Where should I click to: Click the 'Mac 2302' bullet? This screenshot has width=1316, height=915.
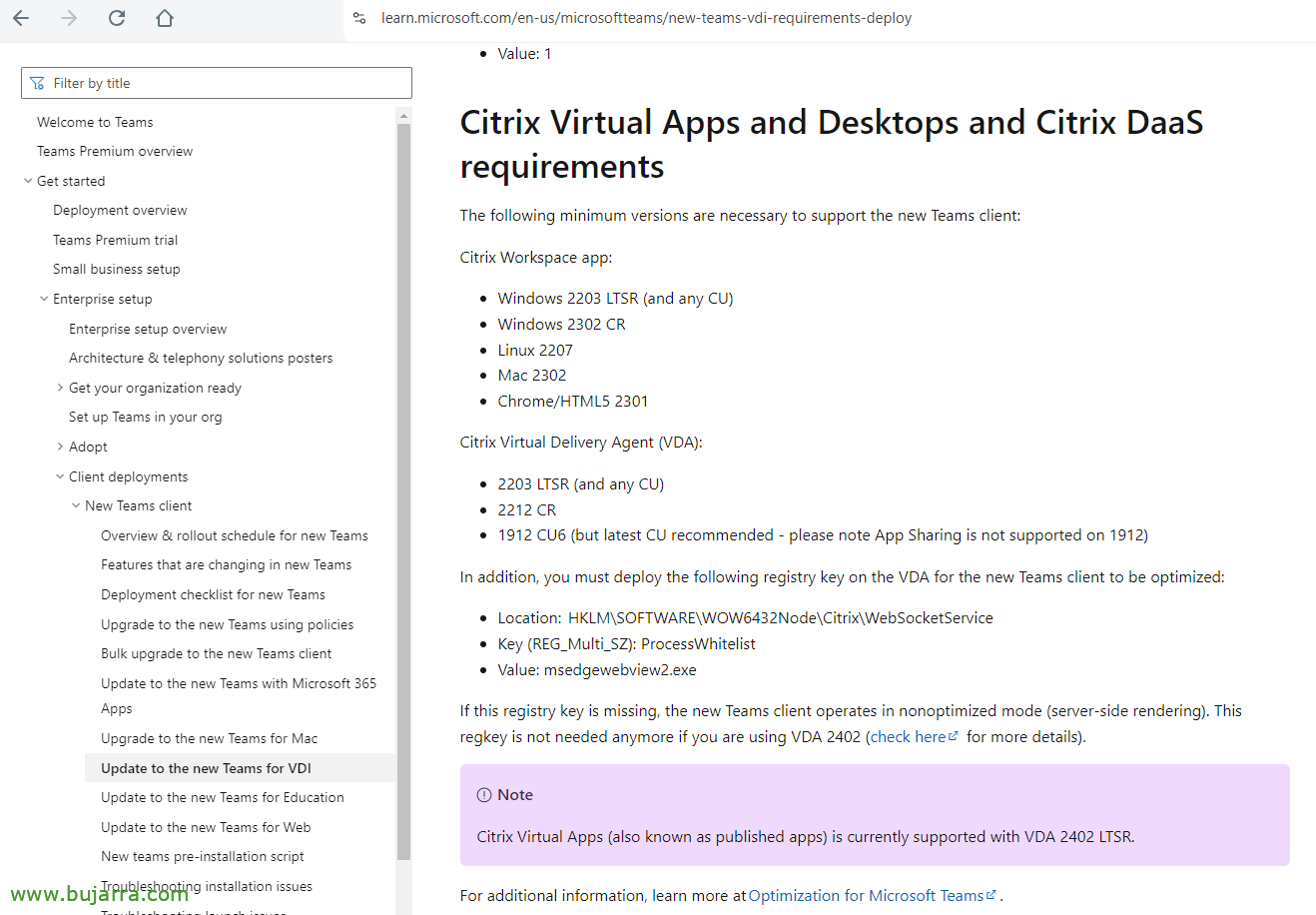[532, 375]
